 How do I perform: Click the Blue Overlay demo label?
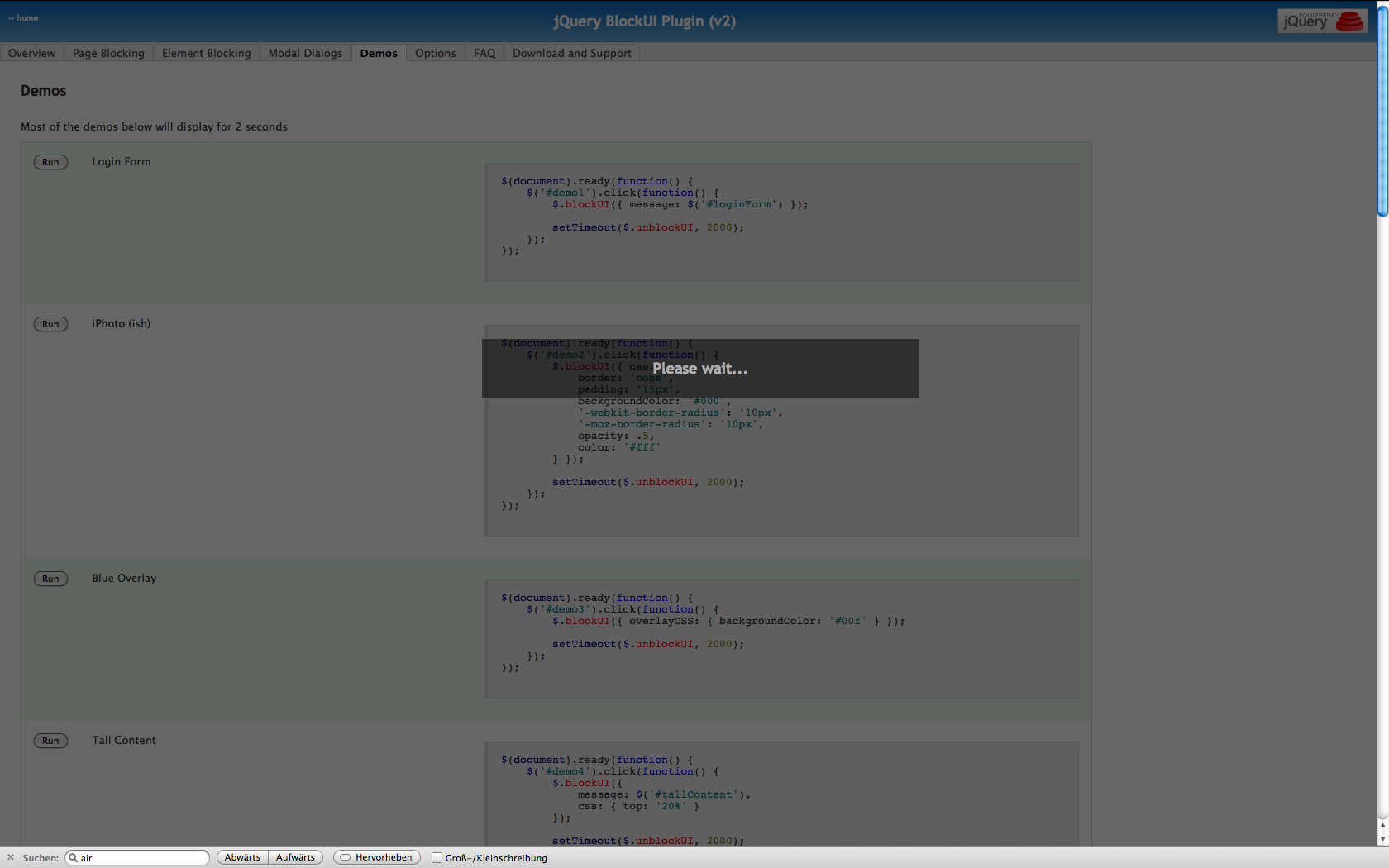point(124,578)
